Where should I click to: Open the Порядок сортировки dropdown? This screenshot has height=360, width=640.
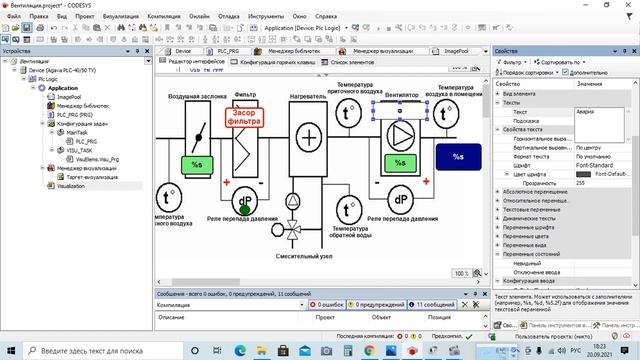[527, 72]
